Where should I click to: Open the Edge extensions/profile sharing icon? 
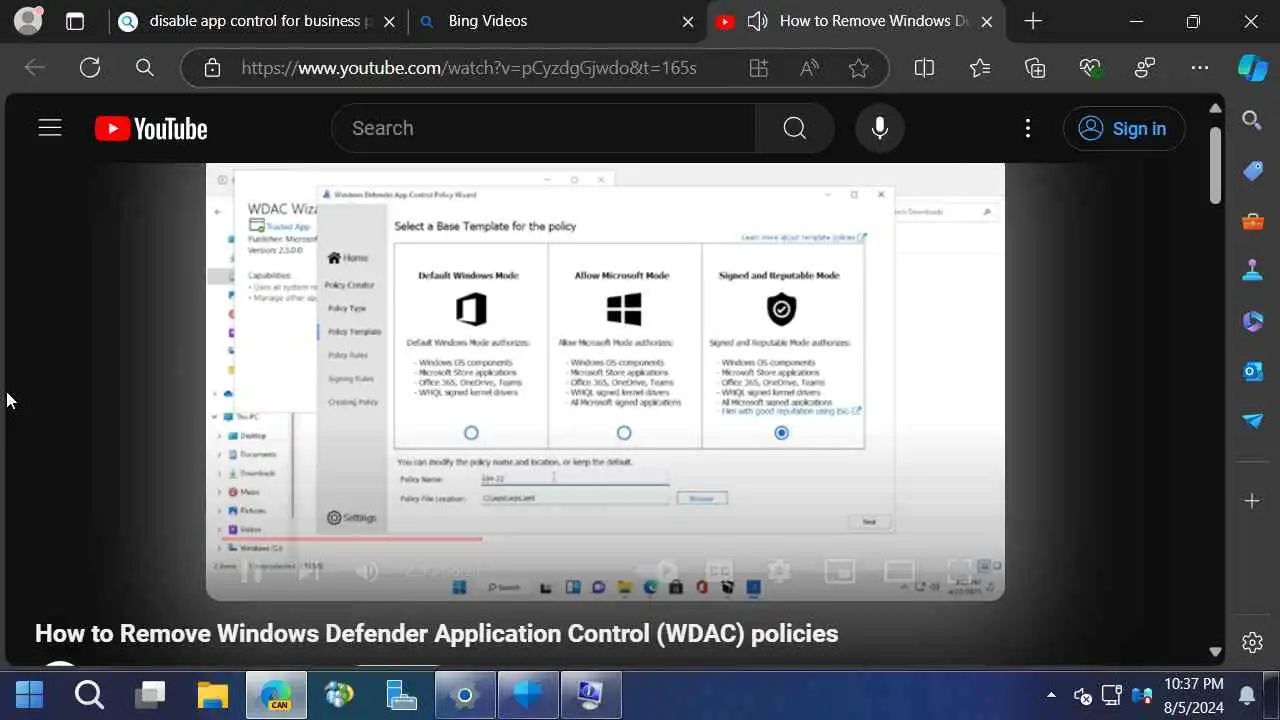(x=1145, y=68)
